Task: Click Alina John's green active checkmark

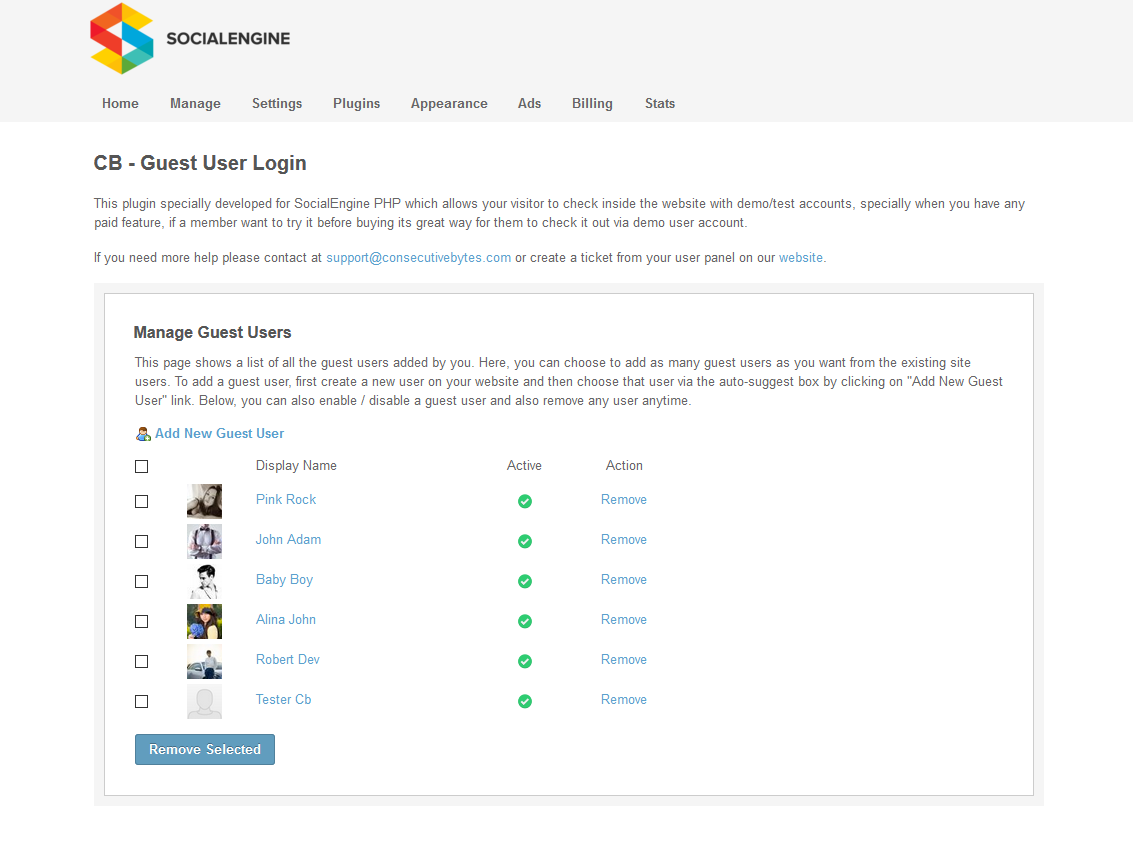Action: 524,621
